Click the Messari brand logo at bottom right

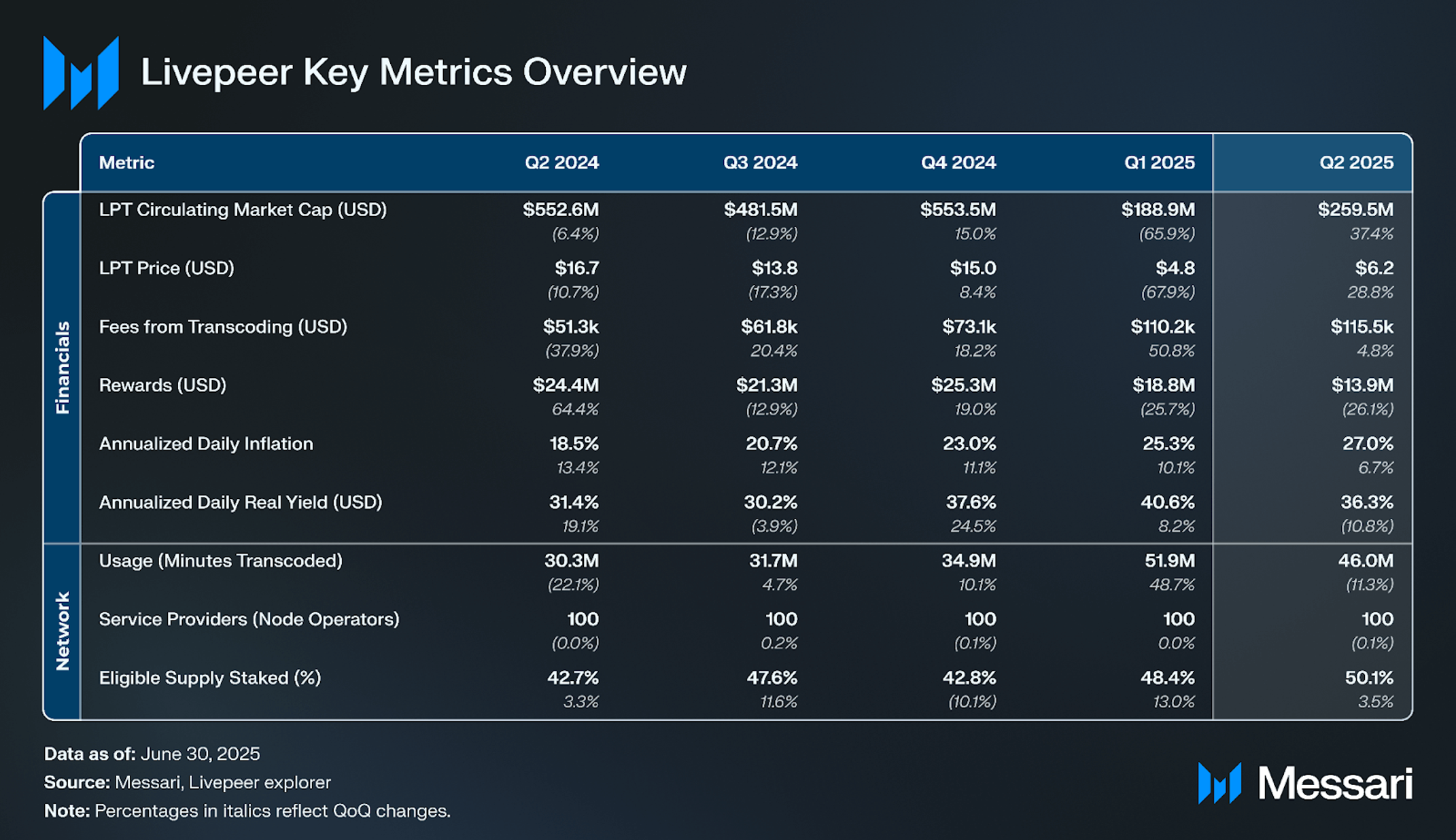tap(1305, 783)
